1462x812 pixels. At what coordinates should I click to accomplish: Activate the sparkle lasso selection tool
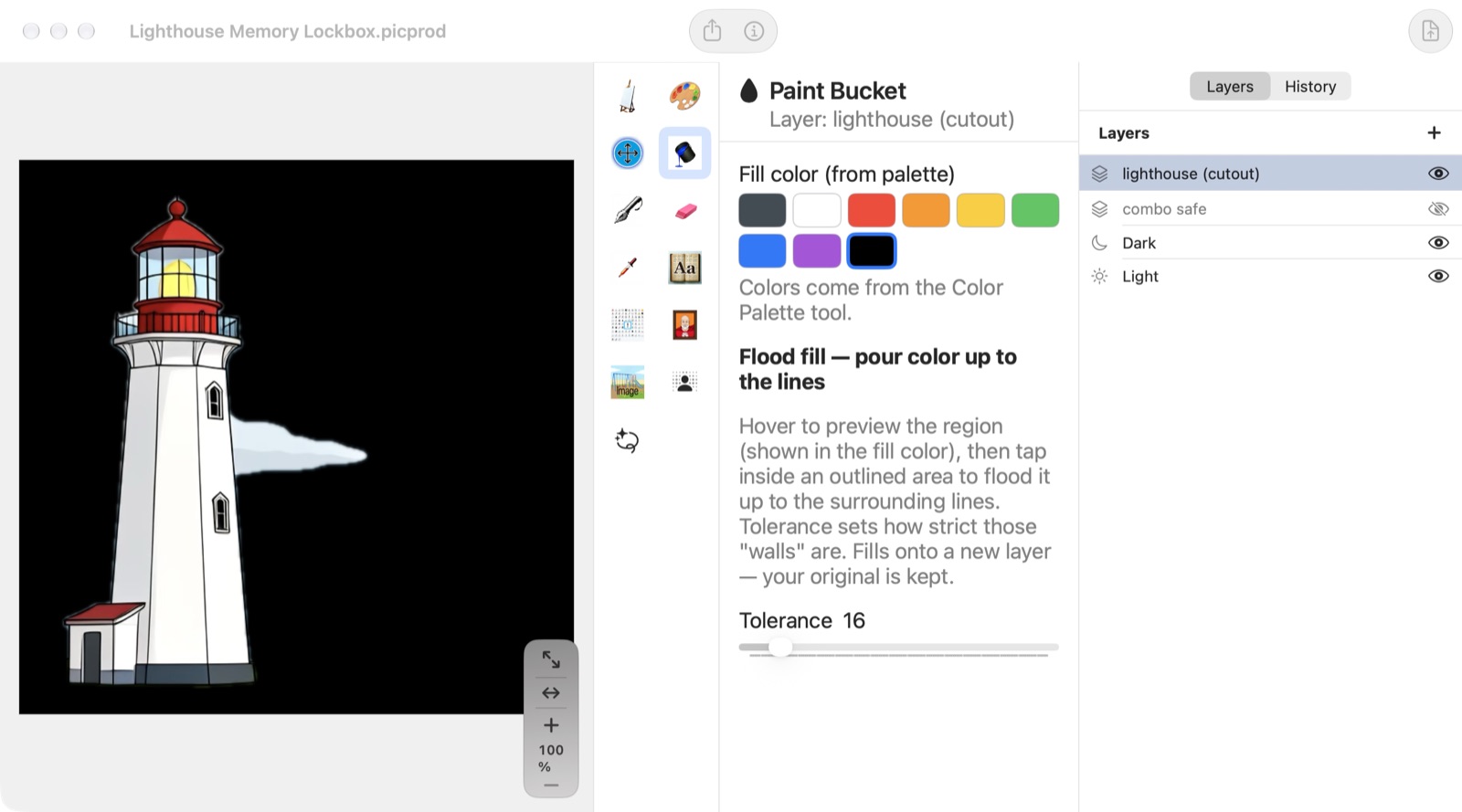click(628, 440)
